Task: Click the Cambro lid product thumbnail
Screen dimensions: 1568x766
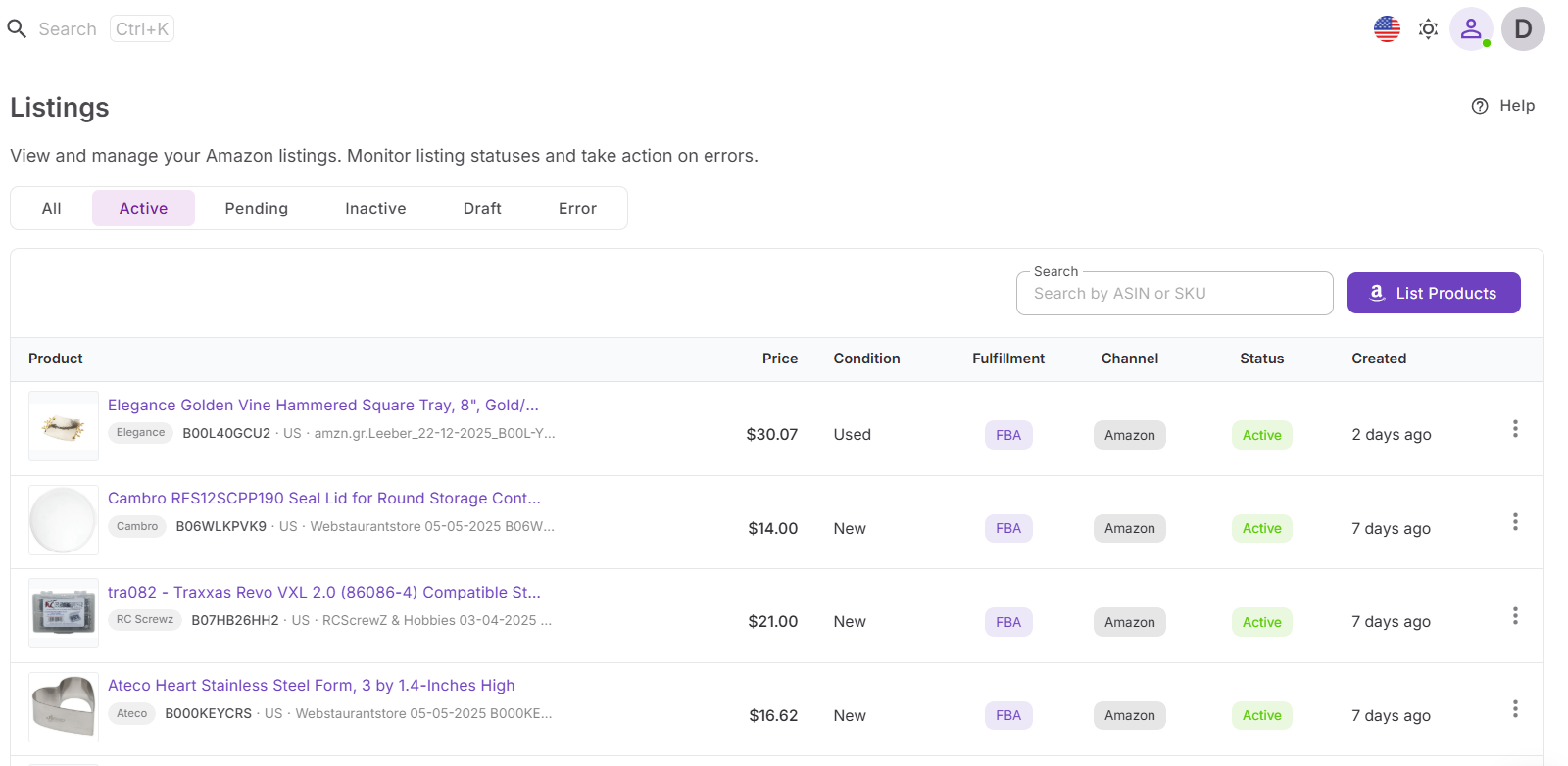Action: (x=64, y=520)
